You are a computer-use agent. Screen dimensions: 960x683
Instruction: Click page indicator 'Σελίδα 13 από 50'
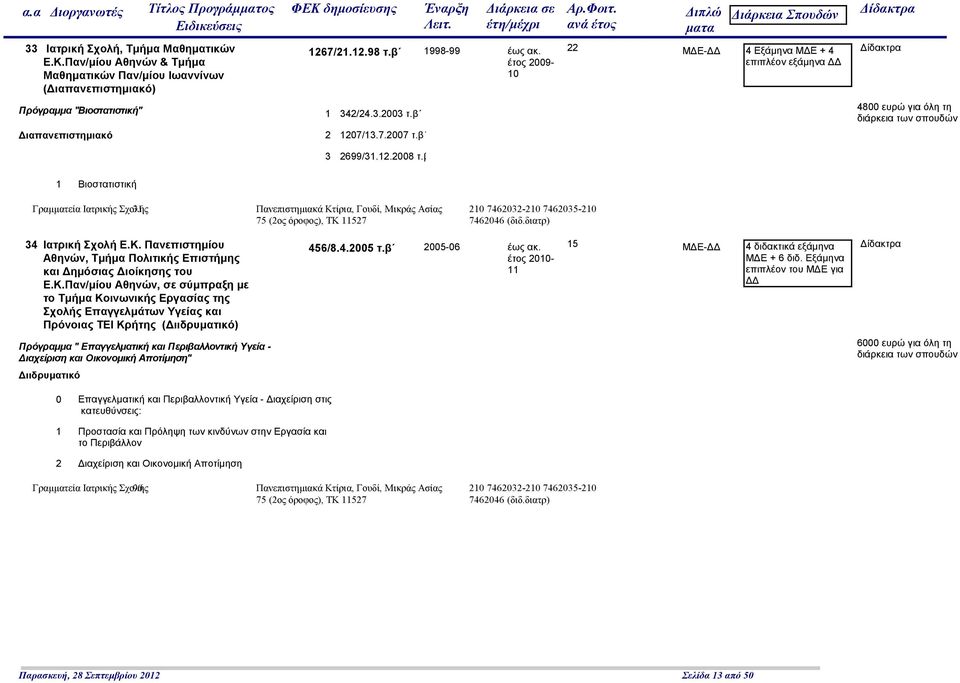coord(718,676)
